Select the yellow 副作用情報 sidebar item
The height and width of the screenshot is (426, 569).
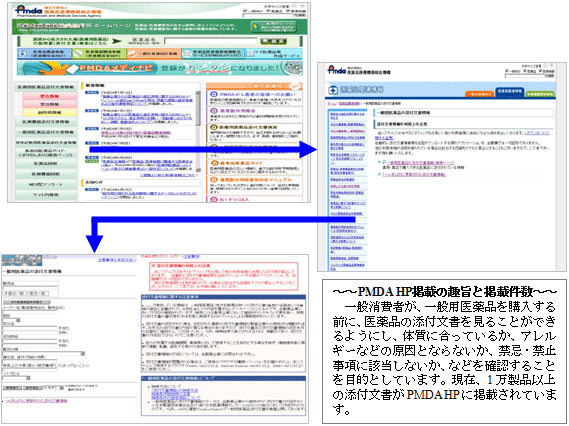49,112
